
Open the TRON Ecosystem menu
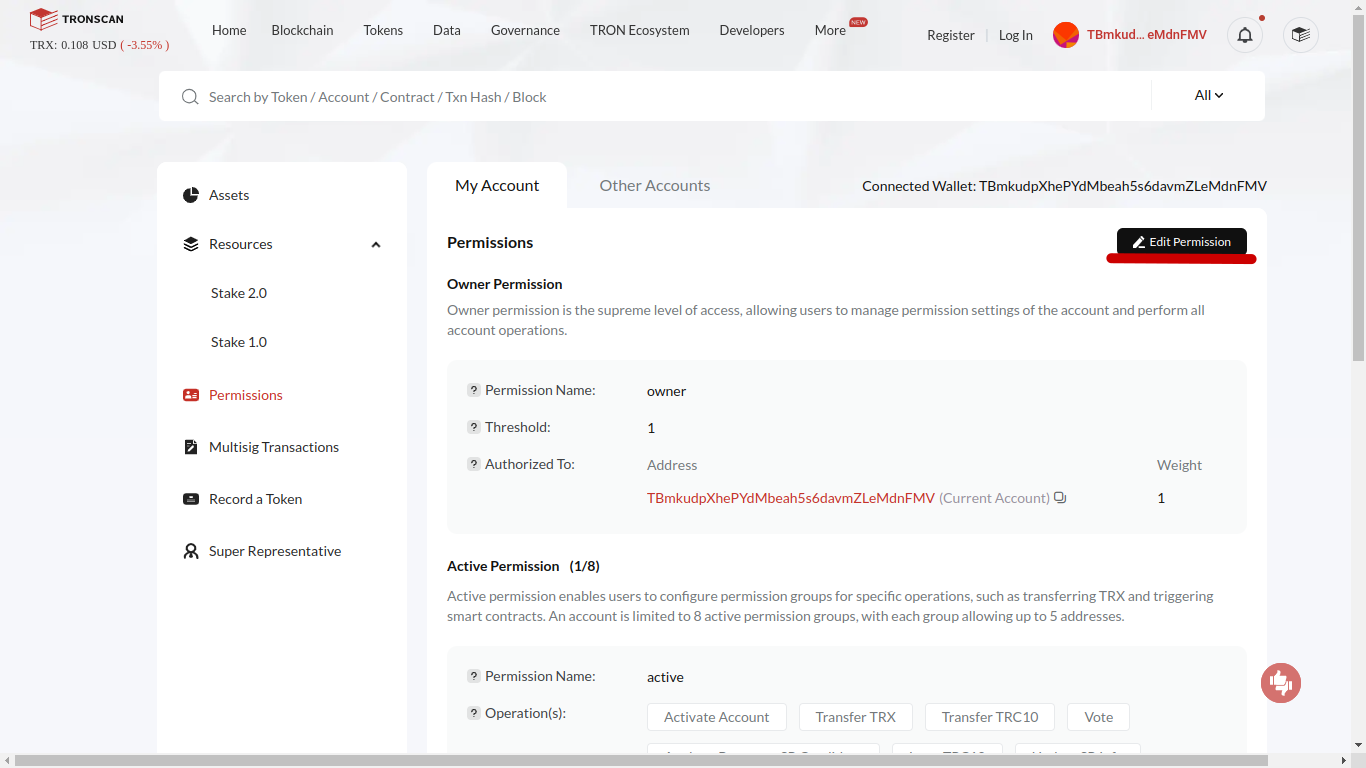(640, 30)
